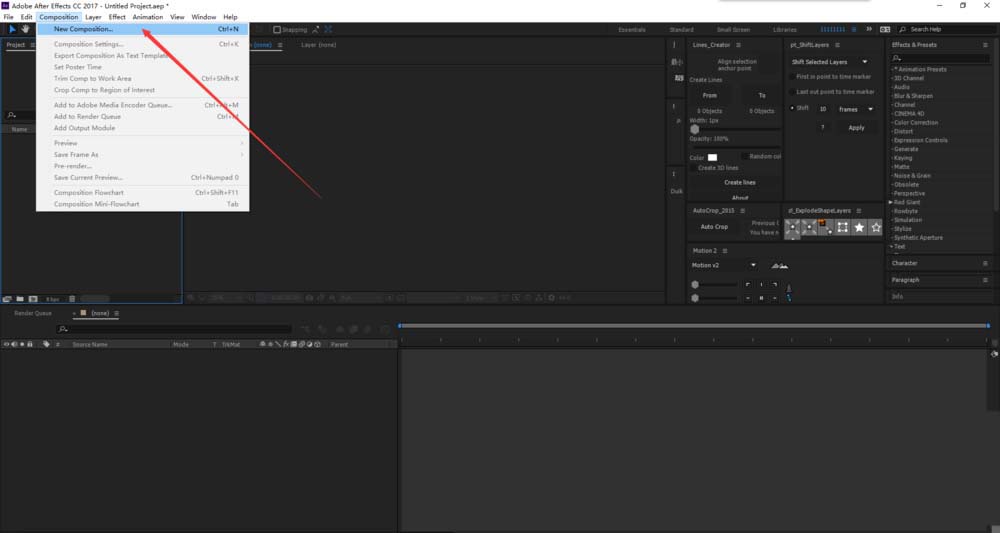
Task: Click the Search Help input field
Action: (x=945, y=30)
